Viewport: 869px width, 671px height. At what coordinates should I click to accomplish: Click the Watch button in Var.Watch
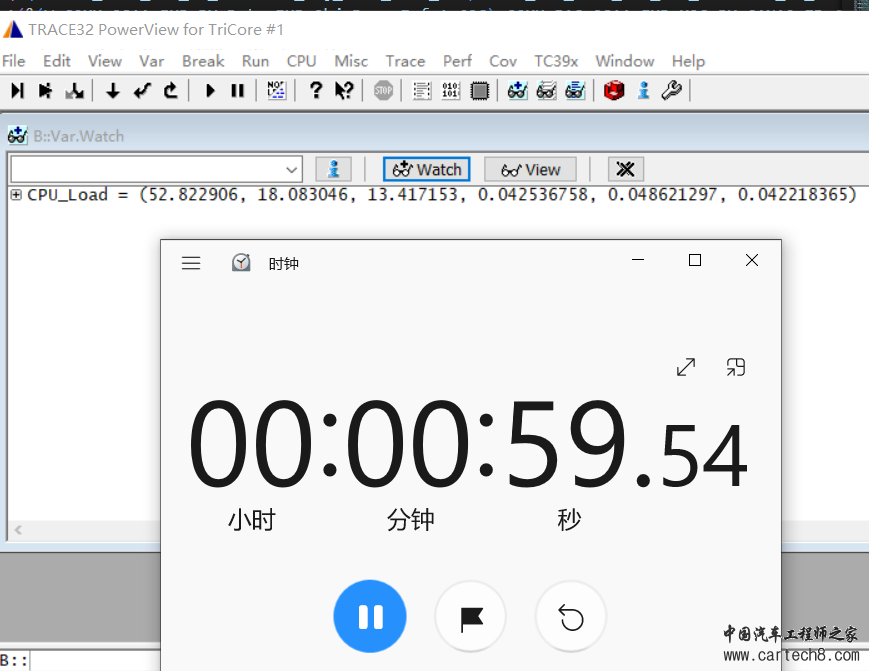point(427,169)
